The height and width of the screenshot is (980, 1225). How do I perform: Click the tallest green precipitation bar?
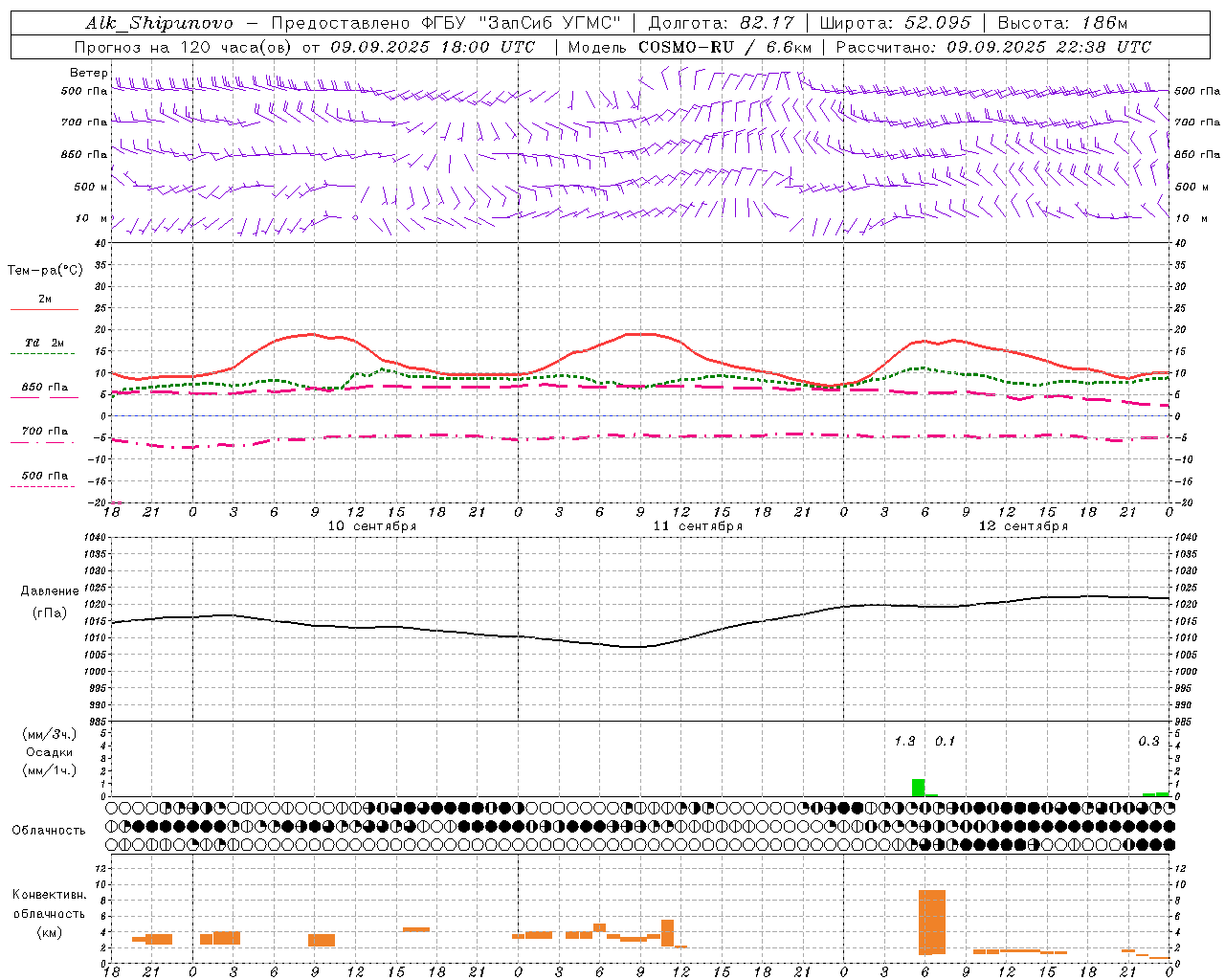pos(918,788)
